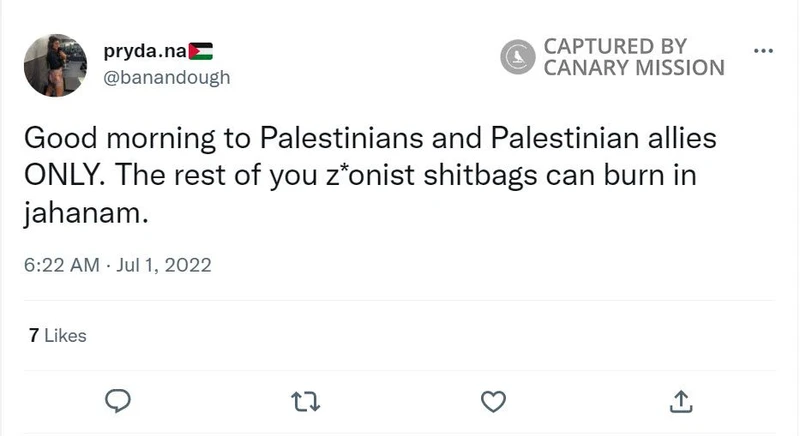The image size is (800, 436).
Task: Open the share tweet icon
Action: (x=680, y=401)
